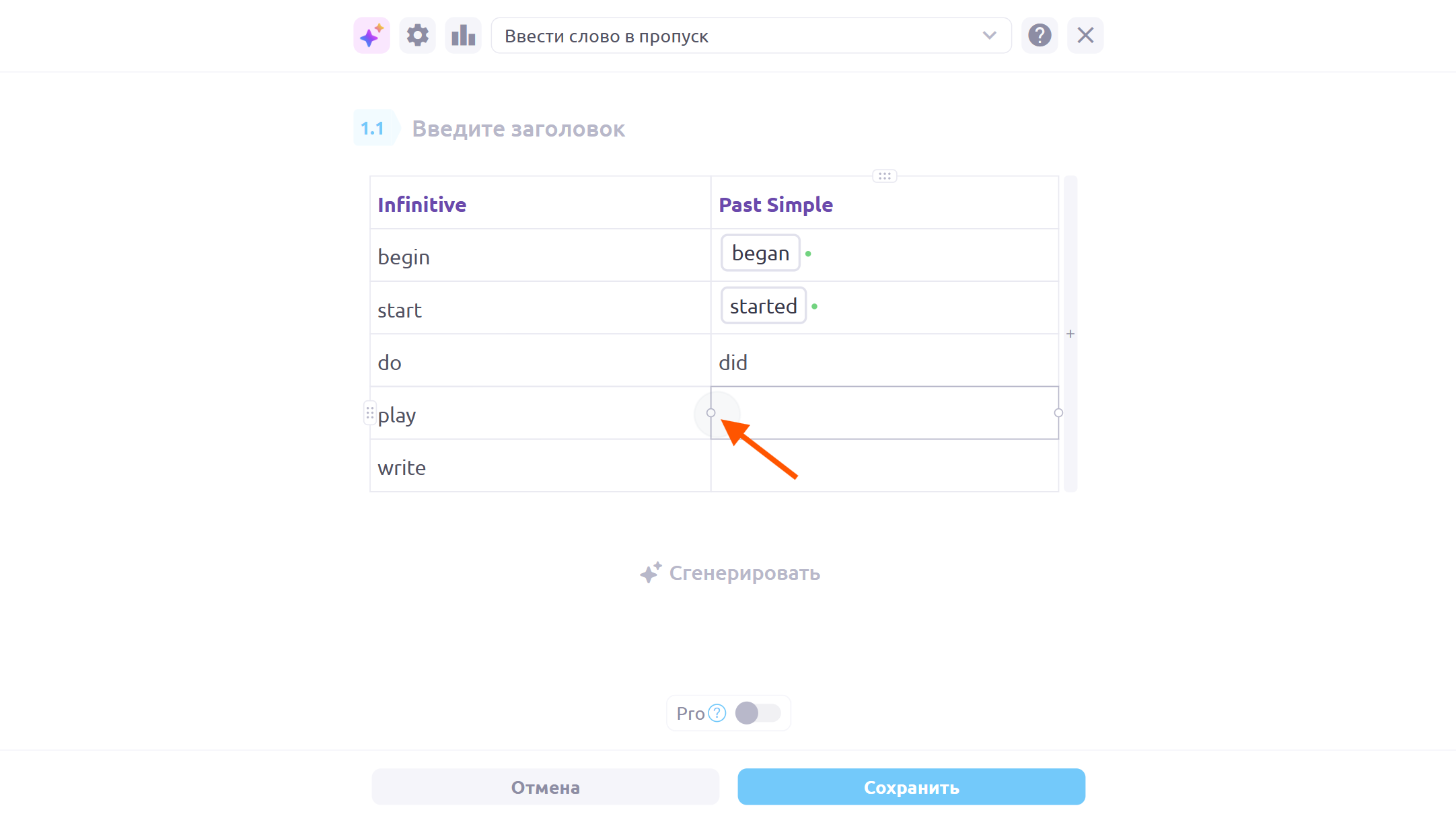1456x814 pixels.
Task: Click the 'started' answer gap
Action: 763,306
